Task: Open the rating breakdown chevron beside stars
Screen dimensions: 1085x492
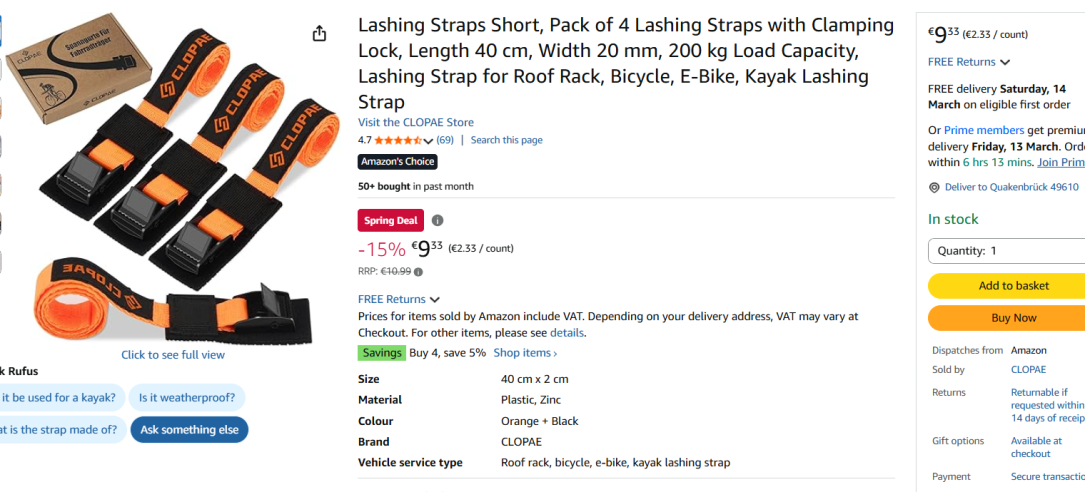Action: pyautogui.click(x=429, y=141)
